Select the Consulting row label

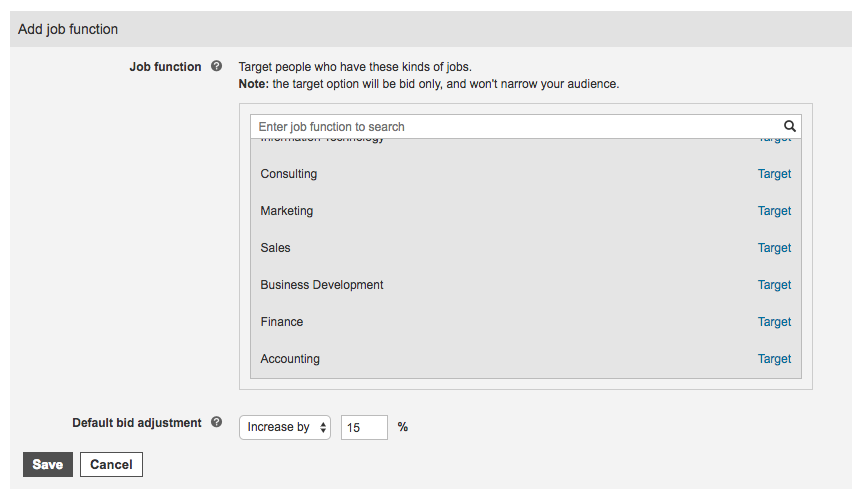click(289, 174)
